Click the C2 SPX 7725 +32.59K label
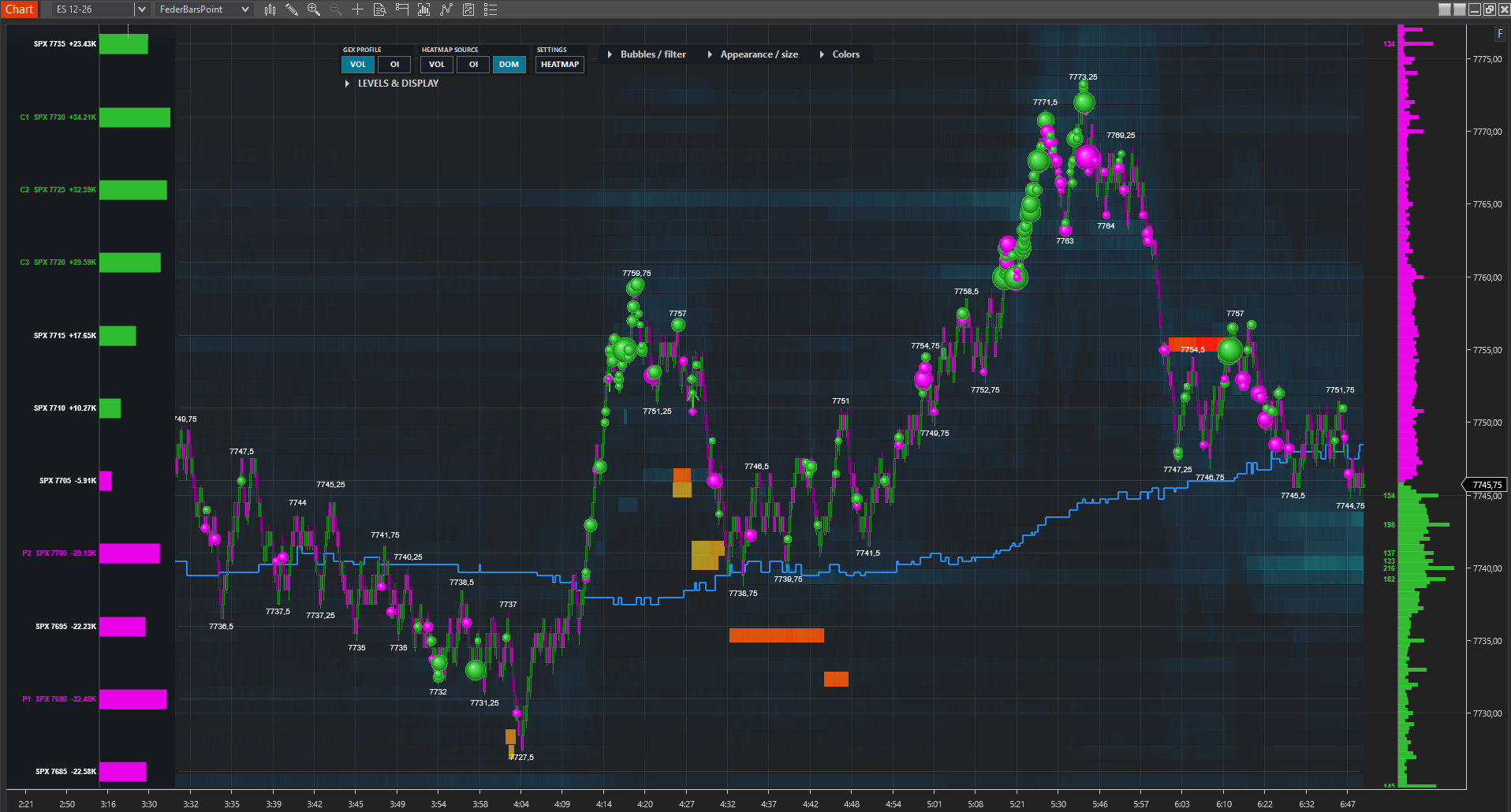This screenshot has width=1511, height=812. coord(58,190)
